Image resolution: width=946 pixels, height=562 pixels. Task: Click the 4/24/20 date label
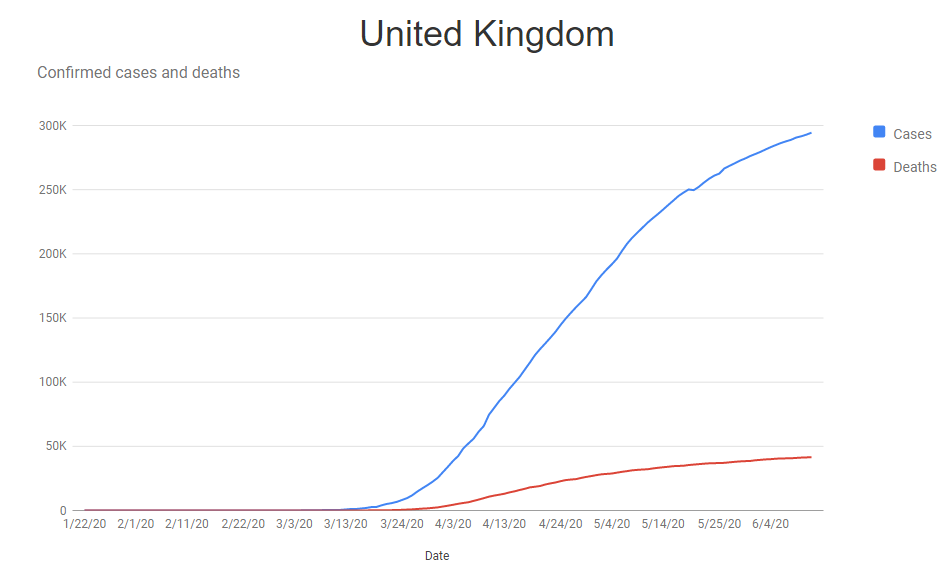tap(560, 523)
